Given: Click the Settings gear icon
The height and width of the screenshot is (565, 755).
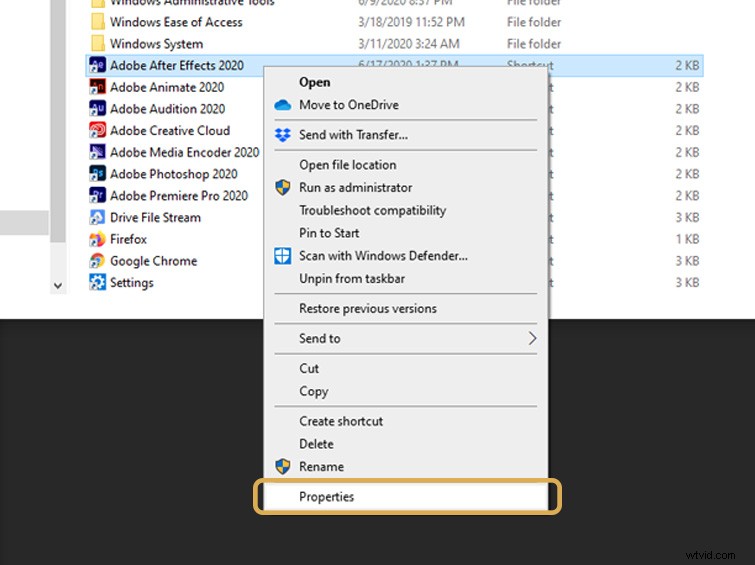Looking at the screenshot, I should click(97, 282).
